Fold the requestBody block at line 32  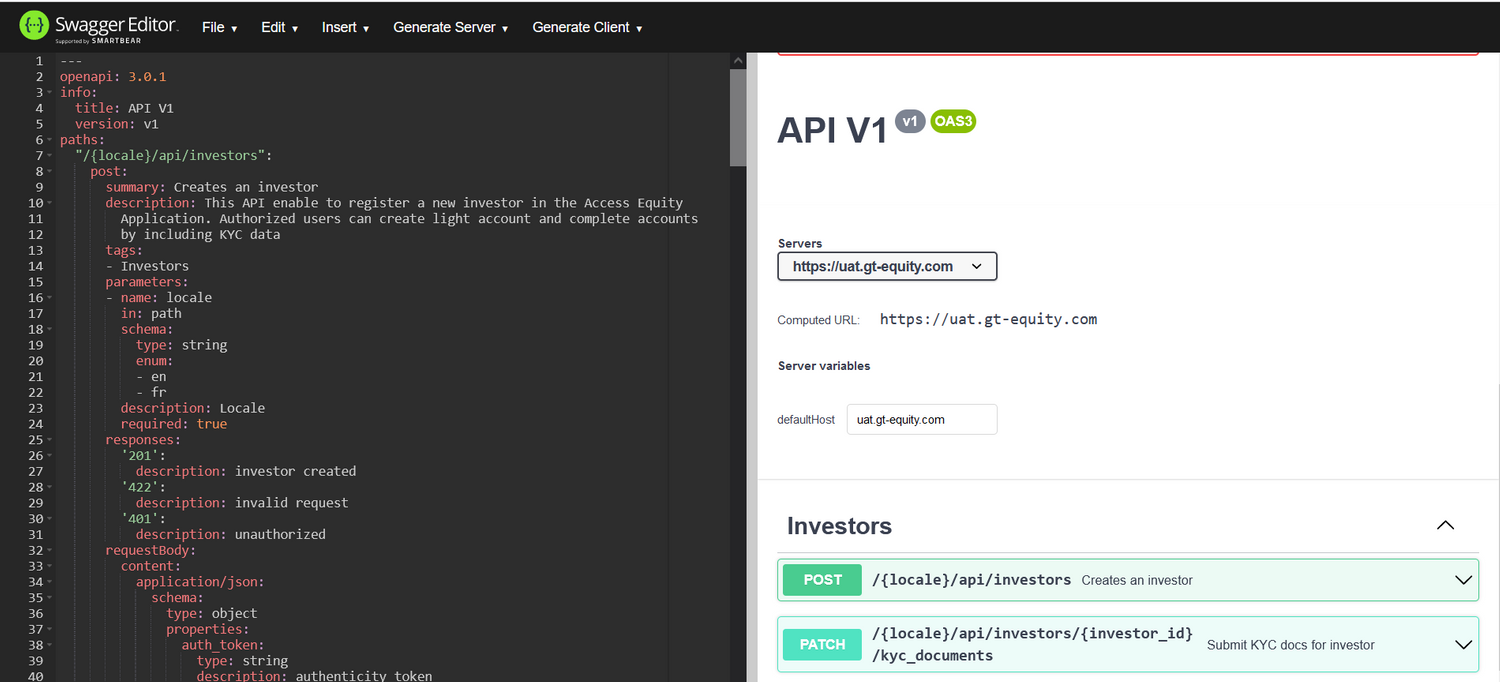click(x=50, y=550)
